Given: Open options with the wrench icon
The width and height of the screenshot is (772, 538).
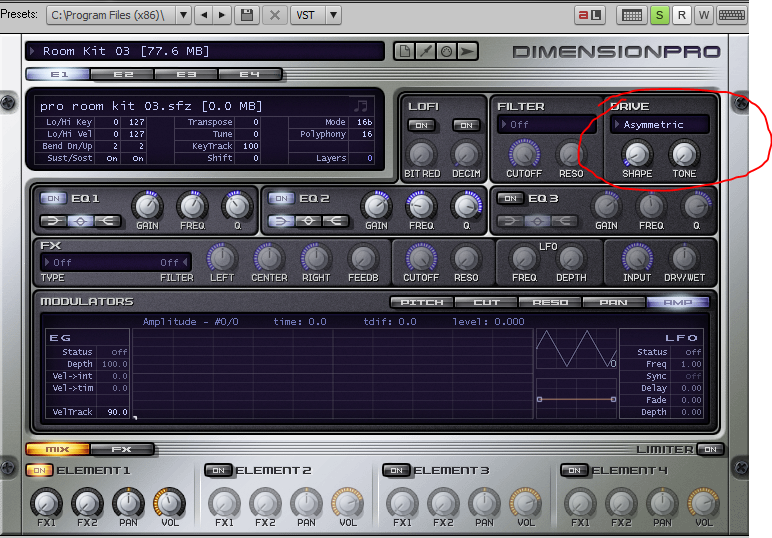Looking at the screenshot, I should tap(425, 51).
